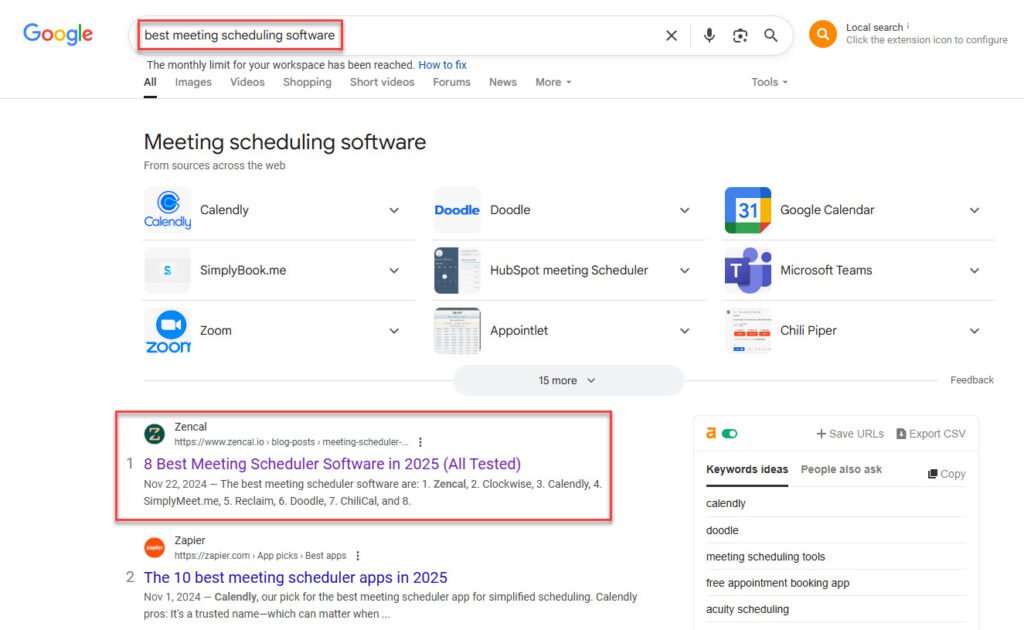1024x630 pixels.
Task: Switch to the Videos tab
Action: pyautogui.click(x=248, y=82)
